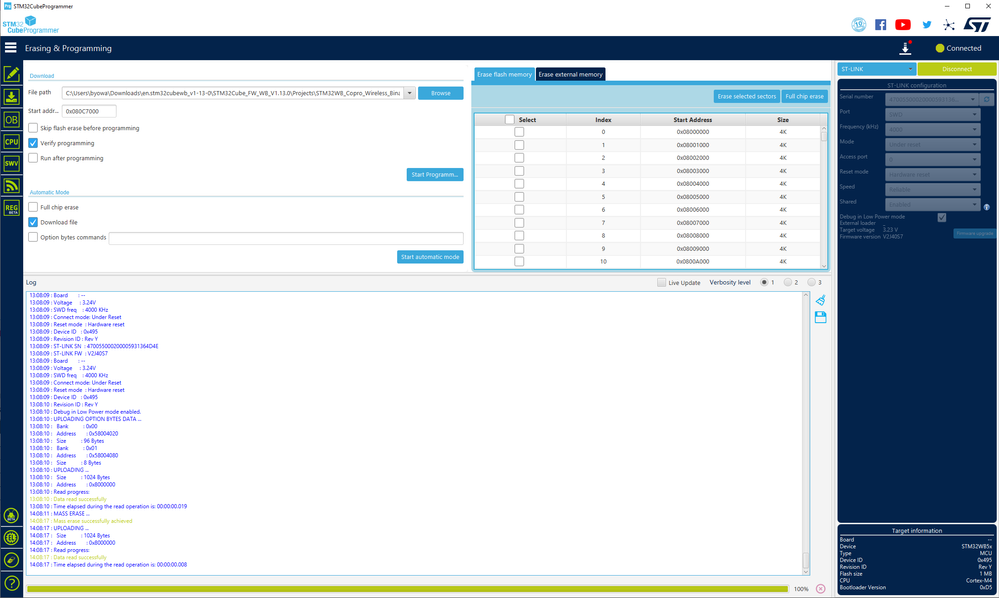The width and height of the screenshot is (999, 598).
Task: Click the beta bug icon in sidebar
Action: (11, 516)
